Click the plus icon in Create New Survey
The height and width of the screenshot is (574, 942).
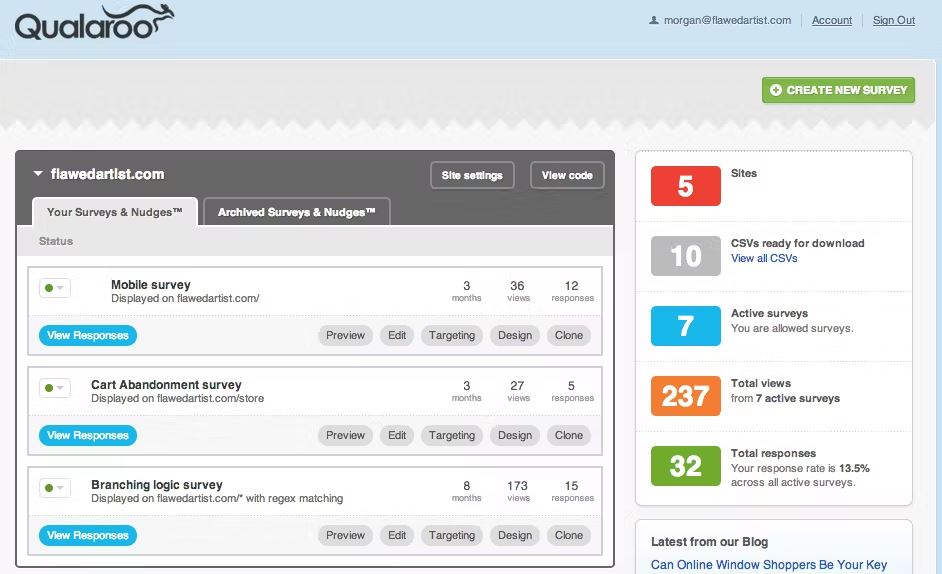click(x=776, y=90)
